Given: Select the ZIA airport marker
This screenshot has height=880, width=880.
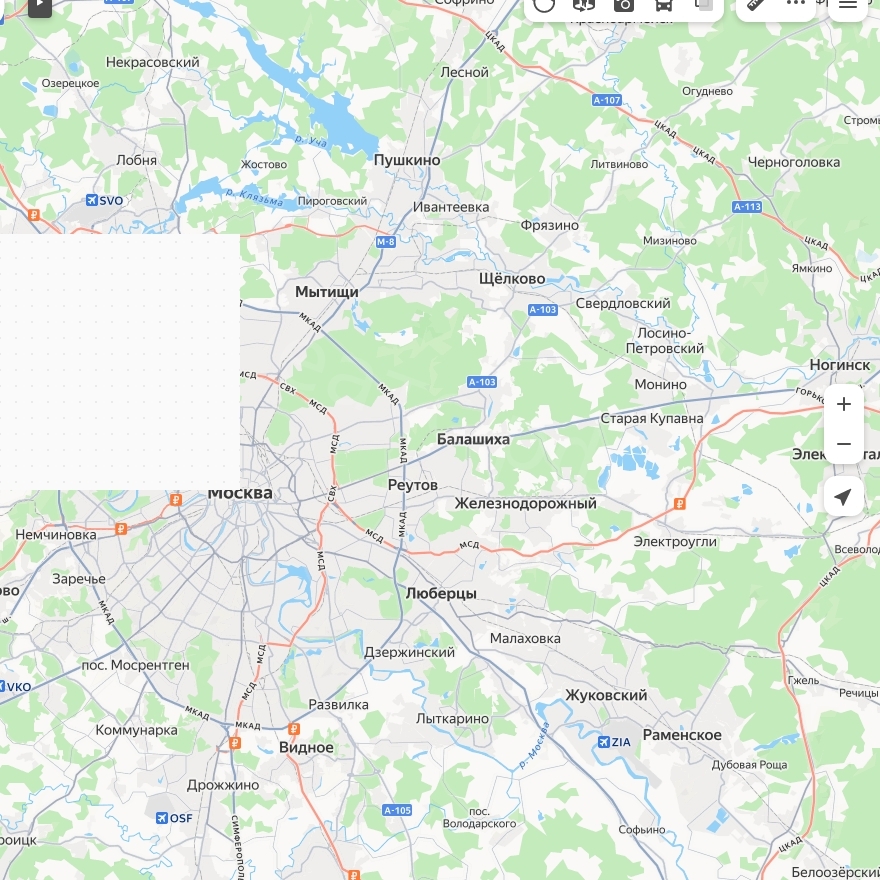Looking at the screenshot, I should 614,742.
